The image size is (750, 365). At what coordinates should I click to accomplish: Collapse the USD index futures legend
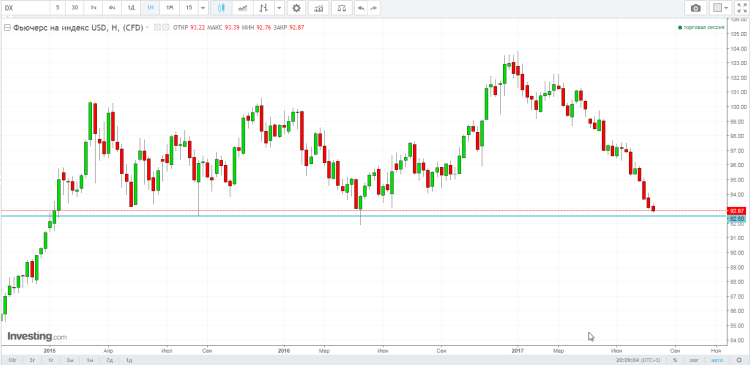[x=7, y=28]
